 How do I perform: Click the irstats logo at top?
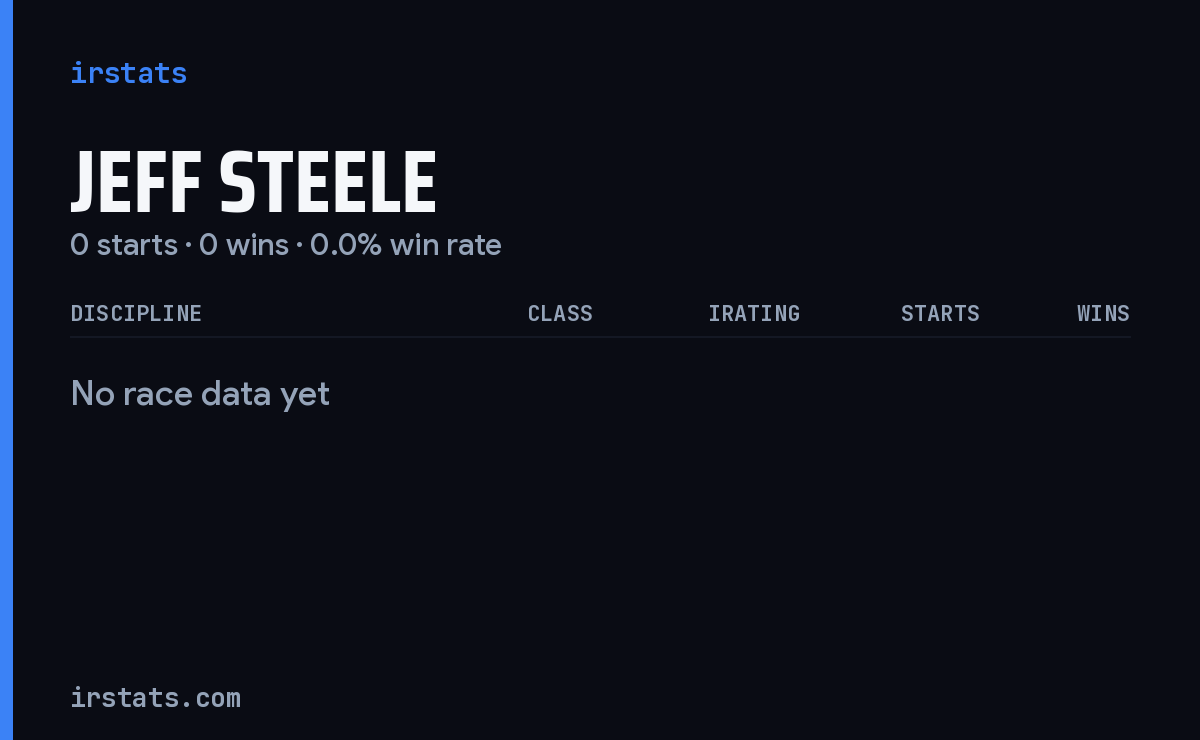coord(129,73)
